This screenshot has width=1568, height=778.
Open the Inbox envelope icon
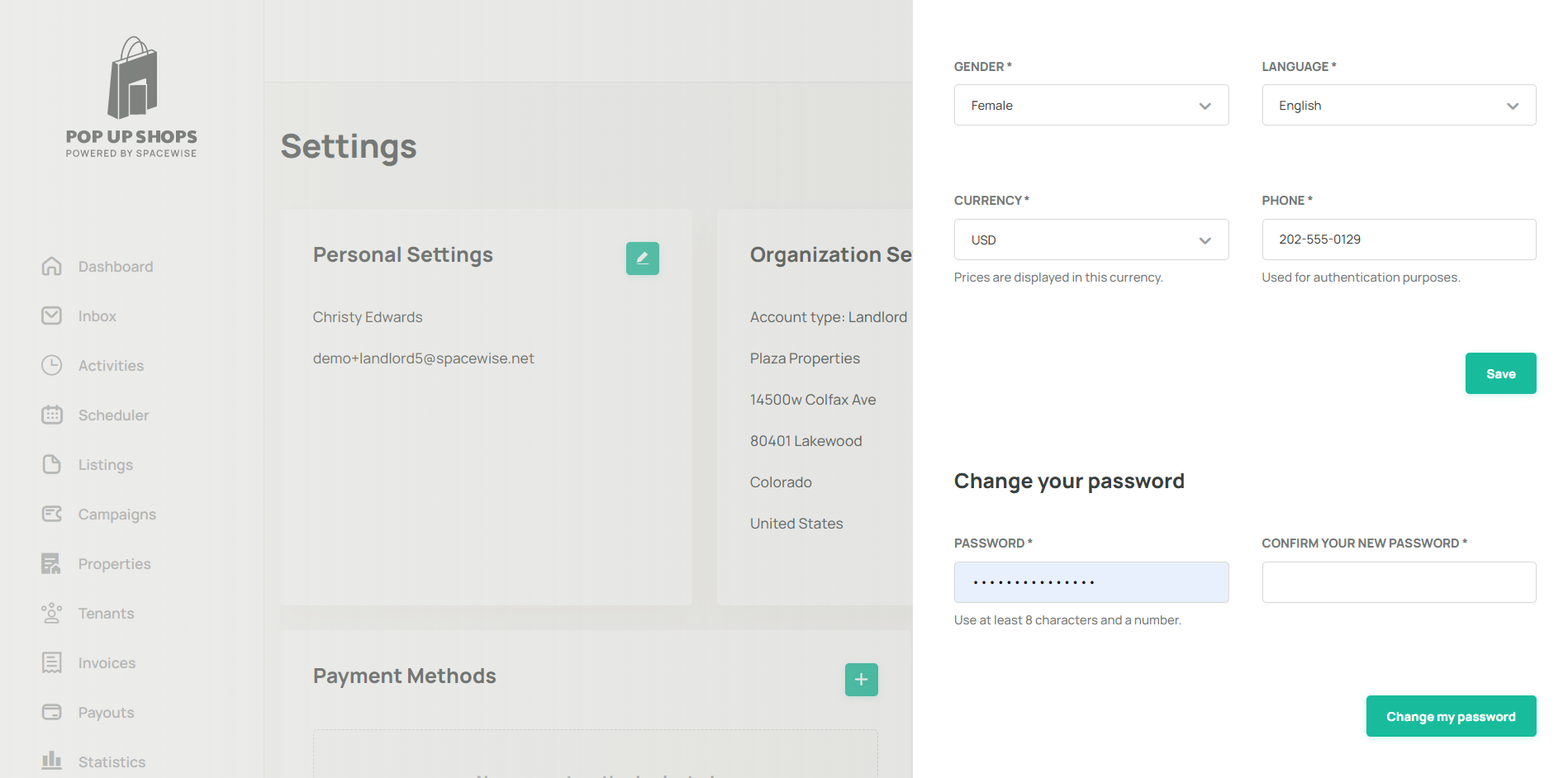(52, 315)
